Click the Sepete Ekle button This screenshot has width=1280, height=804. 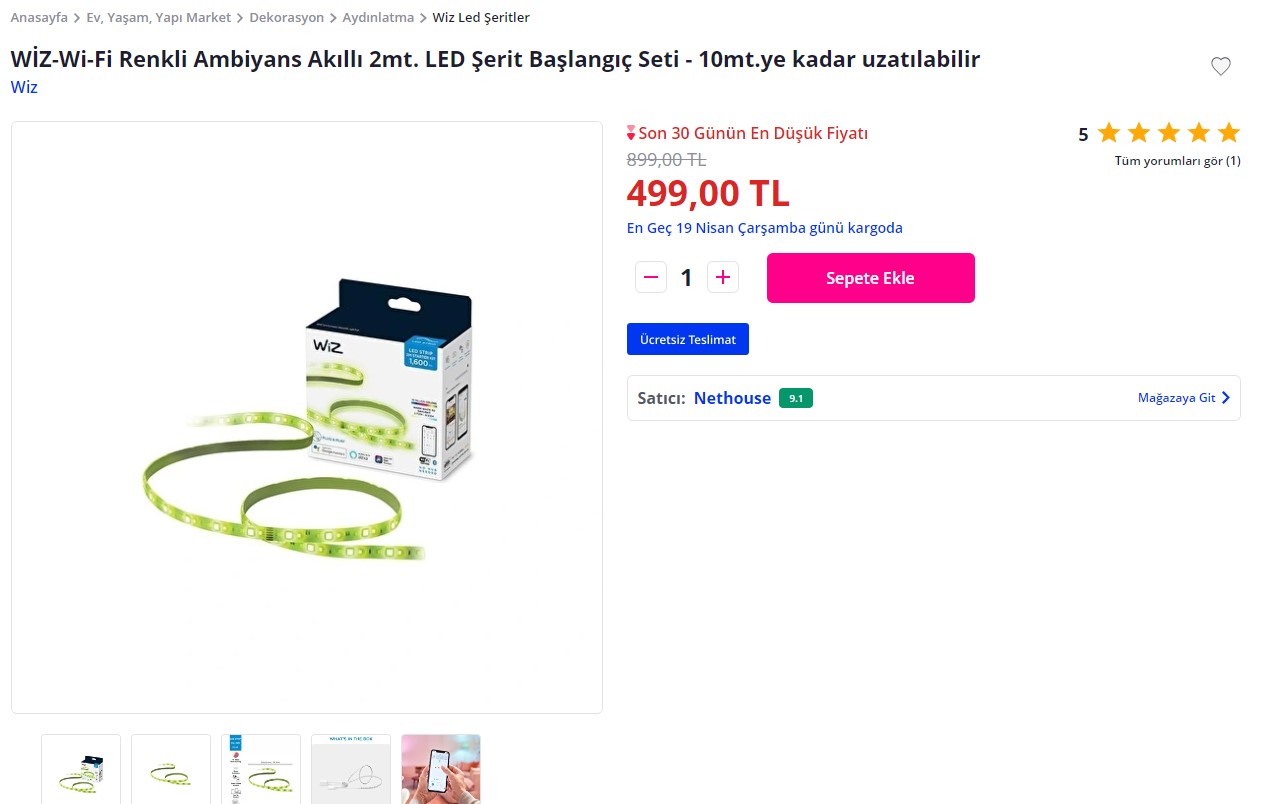(870, 278)
